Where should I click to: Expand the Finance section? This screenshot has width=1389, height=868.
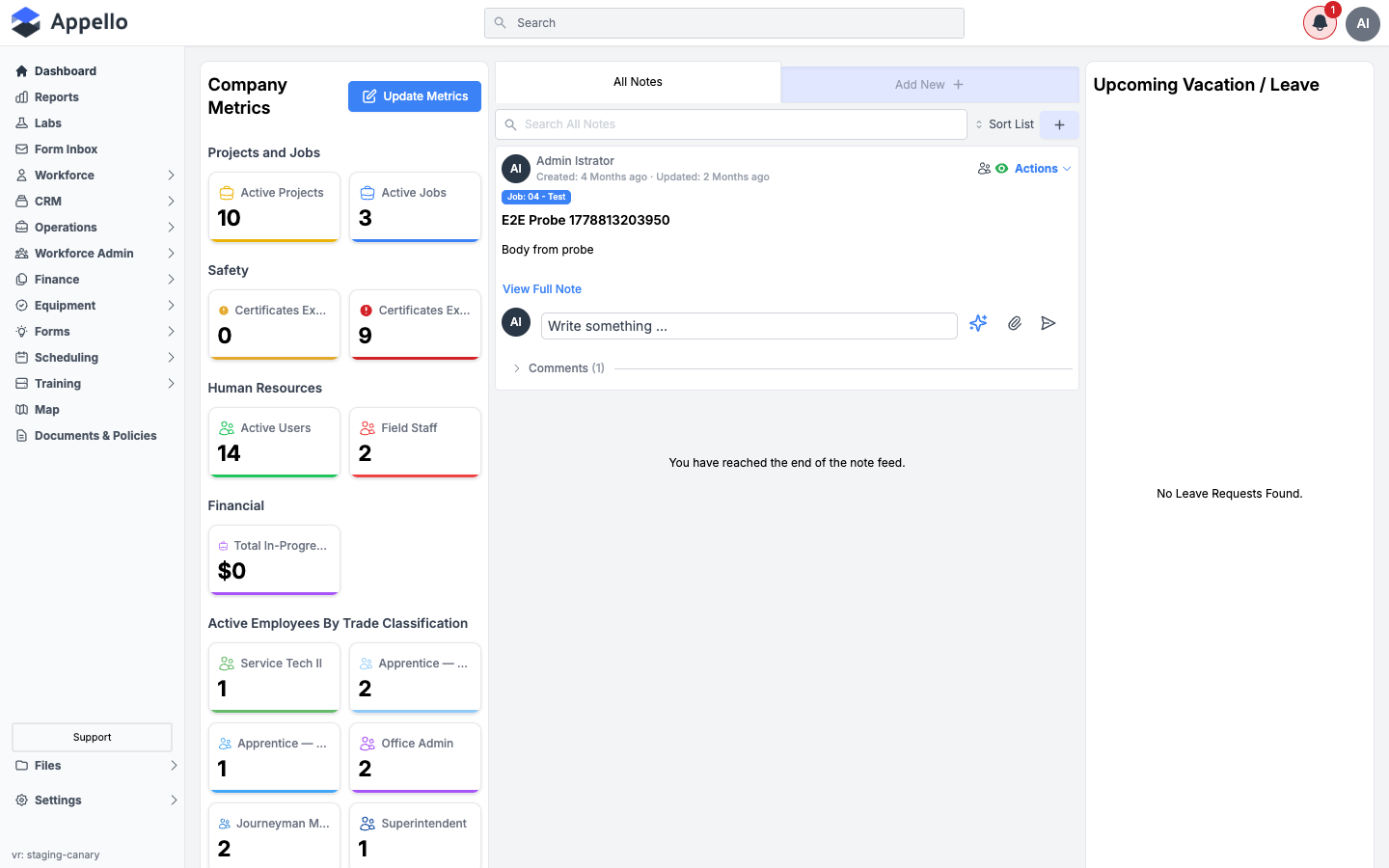click(x=95, y=280)
